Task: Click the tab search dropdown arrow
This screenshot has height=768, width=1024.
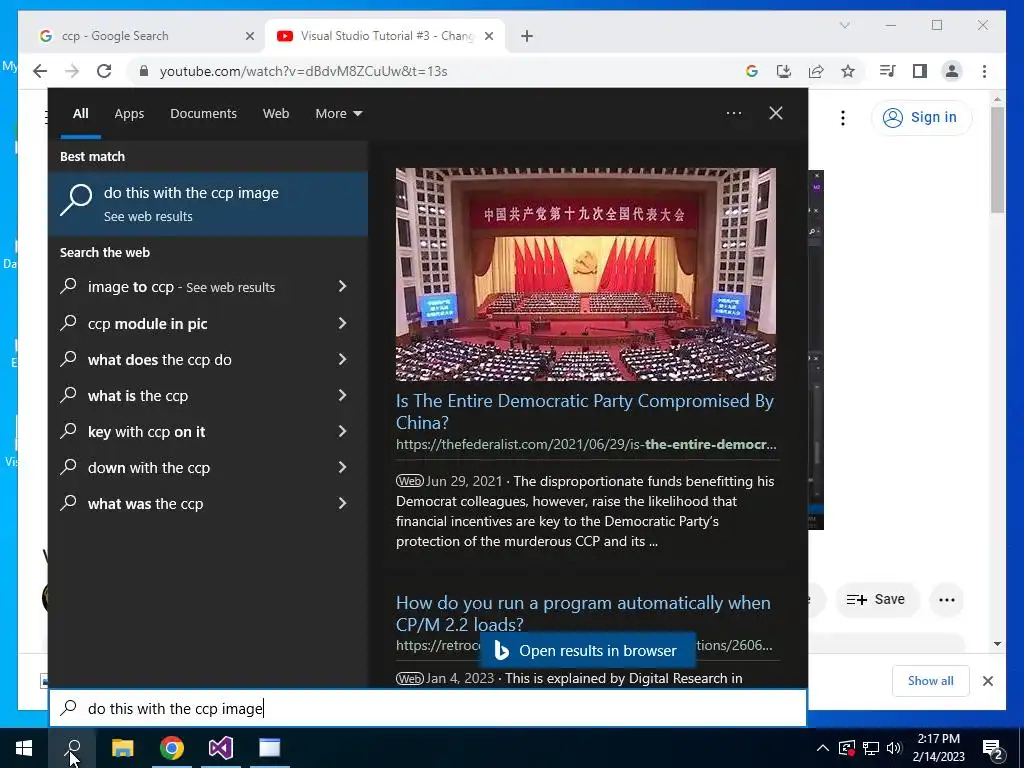Action: [844, 25]
